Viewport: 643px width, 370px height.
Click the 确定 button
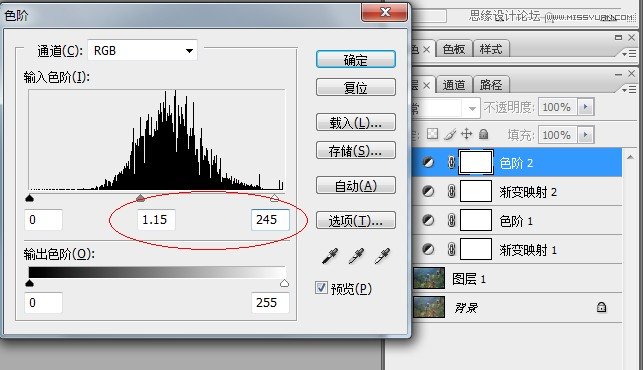coord(356,60)
